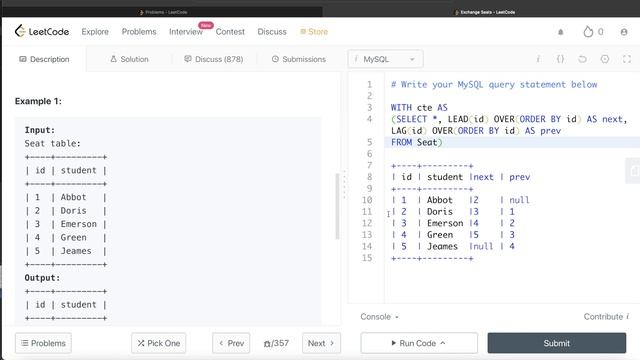Viewport: 640px width, 360px height.
Task: Click the panel resize handle dots
Action: 344,184
